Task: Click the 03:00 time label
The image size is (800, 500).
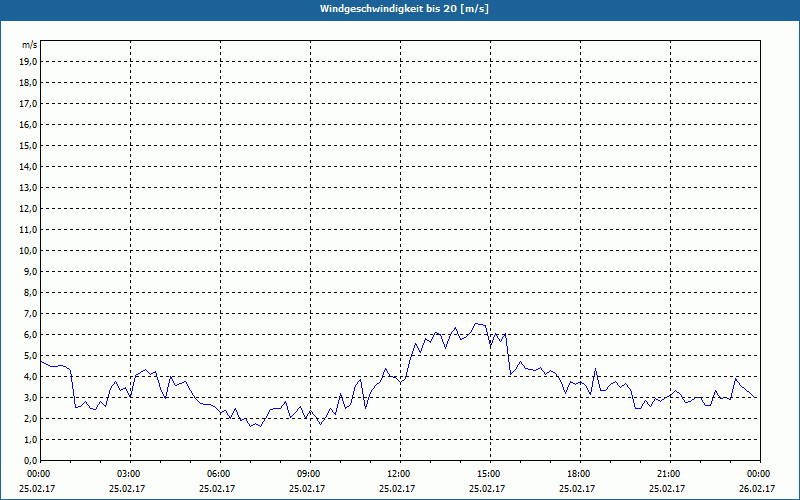Action: click(130, 474)
